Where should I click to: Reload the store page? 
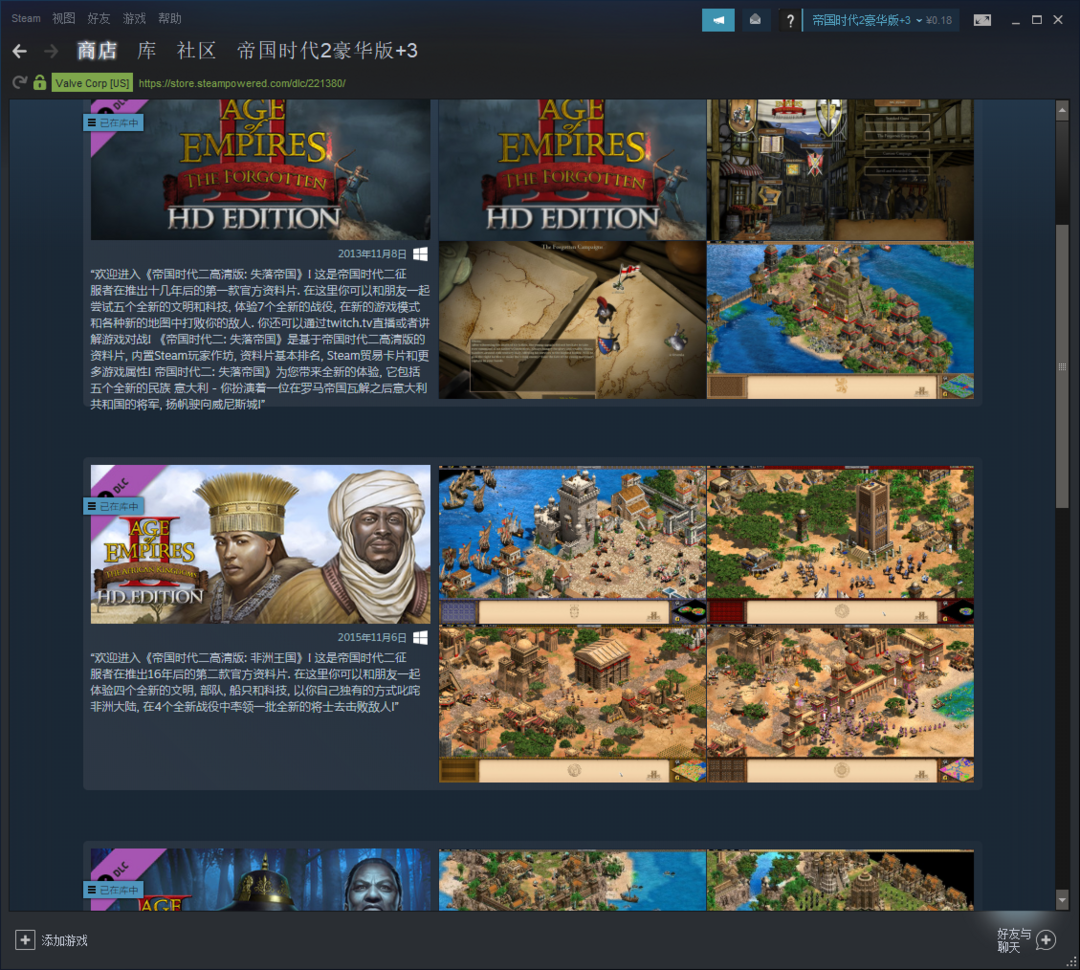[19, 83]
